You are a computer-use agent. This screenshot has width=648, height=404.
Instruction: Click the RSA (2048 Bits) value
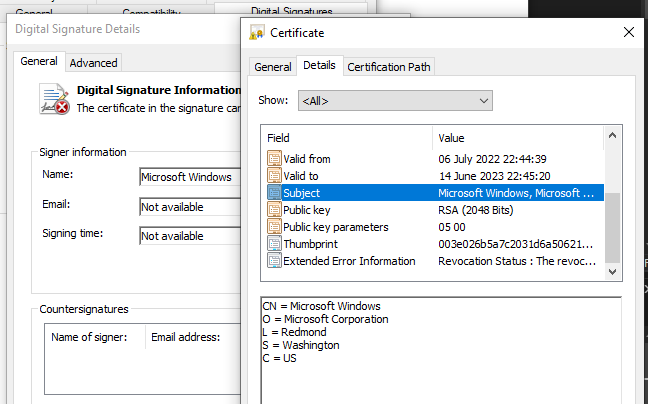pos(476,210)
